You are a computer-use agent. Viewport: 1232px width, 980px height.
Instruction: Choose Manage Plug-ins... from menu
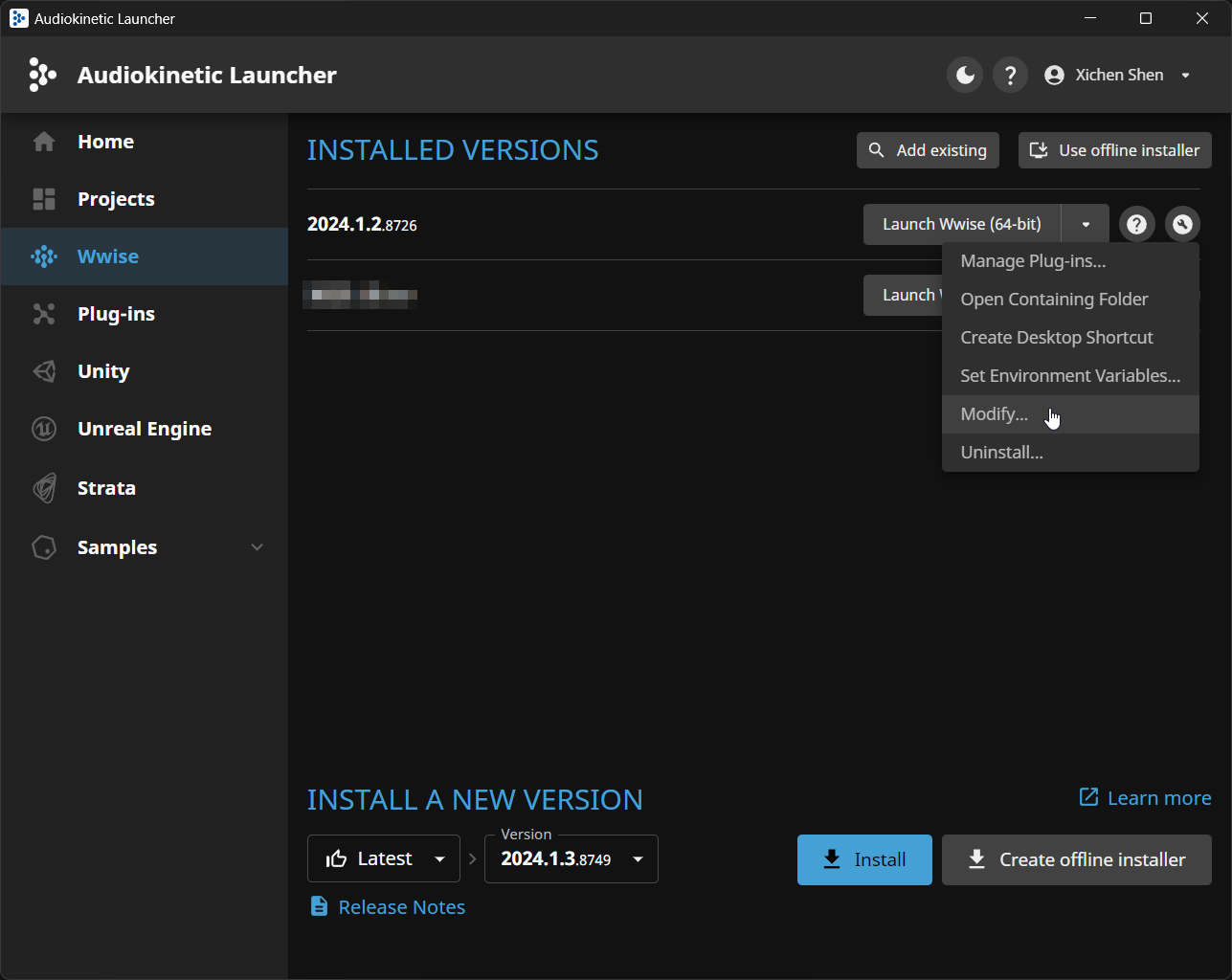[x=1070, y=261]
